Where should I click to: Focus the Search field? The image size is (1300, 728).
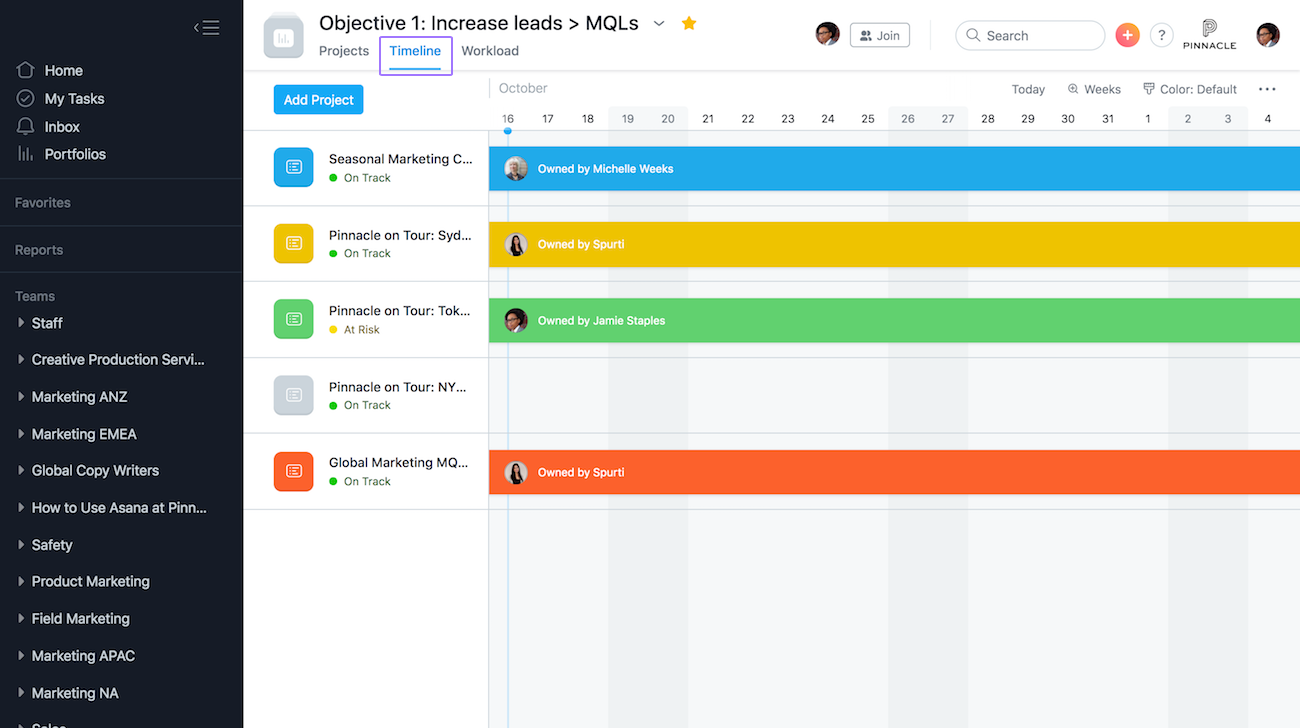pyautogui.click(x=1030, y=35)
